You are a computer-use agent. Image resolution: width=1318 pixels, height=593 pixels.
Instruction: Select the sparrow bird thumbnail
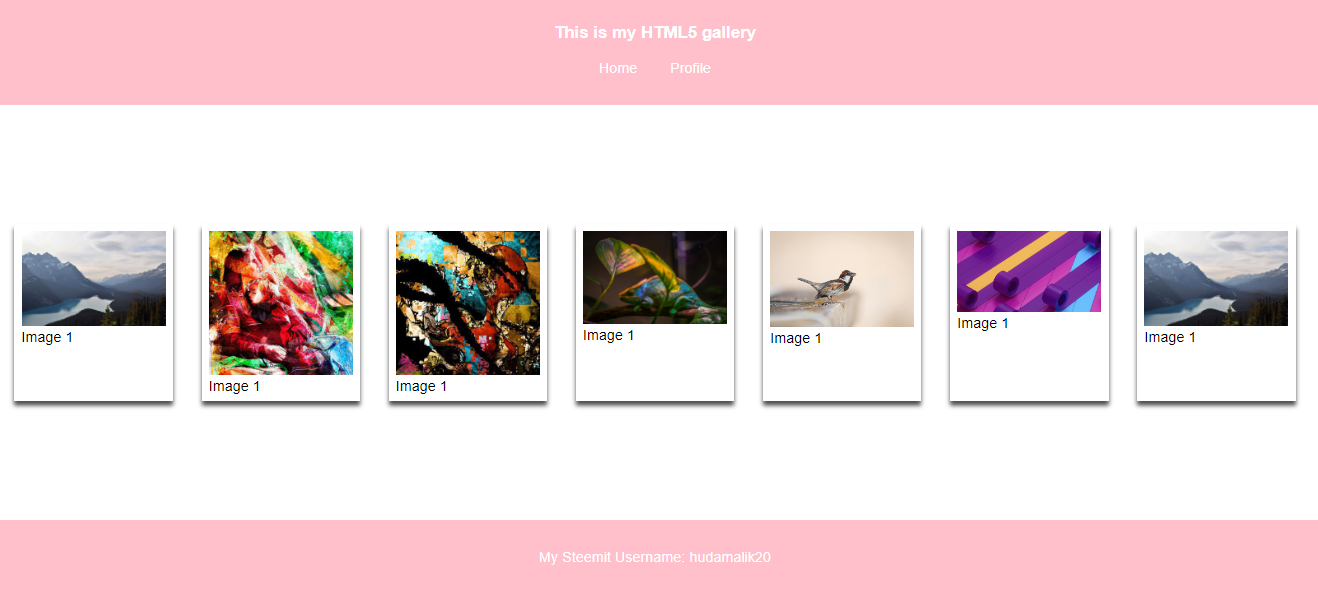(842, 279)
